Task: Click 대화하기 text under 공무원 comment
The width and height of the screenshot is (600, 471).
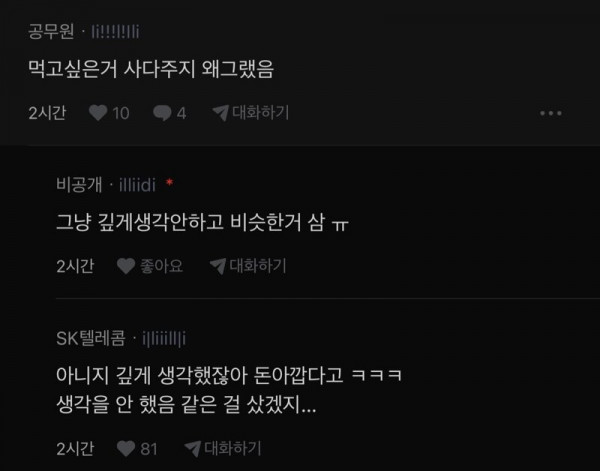Action: (261, 113)
